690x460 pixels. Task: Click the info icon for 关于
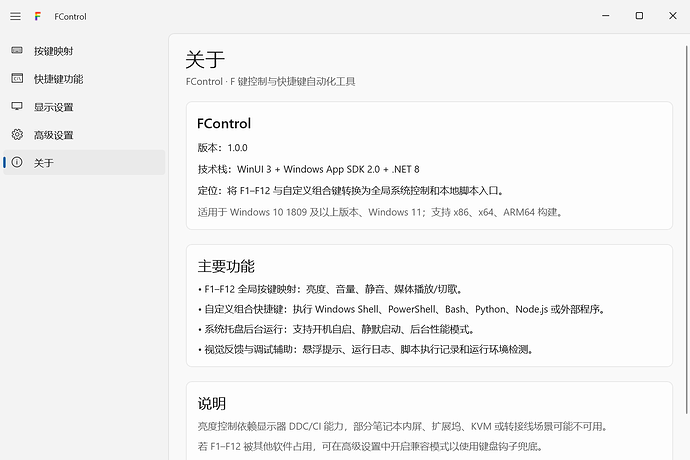(x=17, y=162)
